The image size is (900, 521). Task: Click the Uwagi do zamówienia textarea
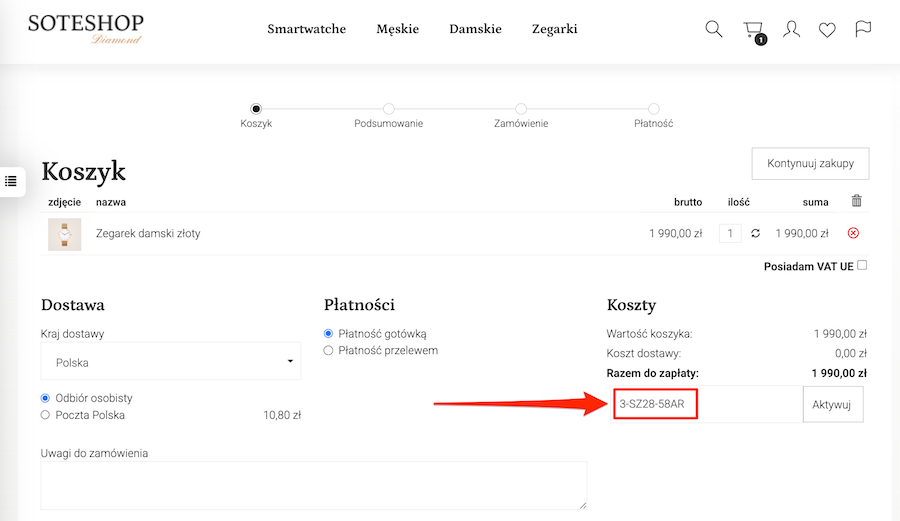[x=313, y=485]
